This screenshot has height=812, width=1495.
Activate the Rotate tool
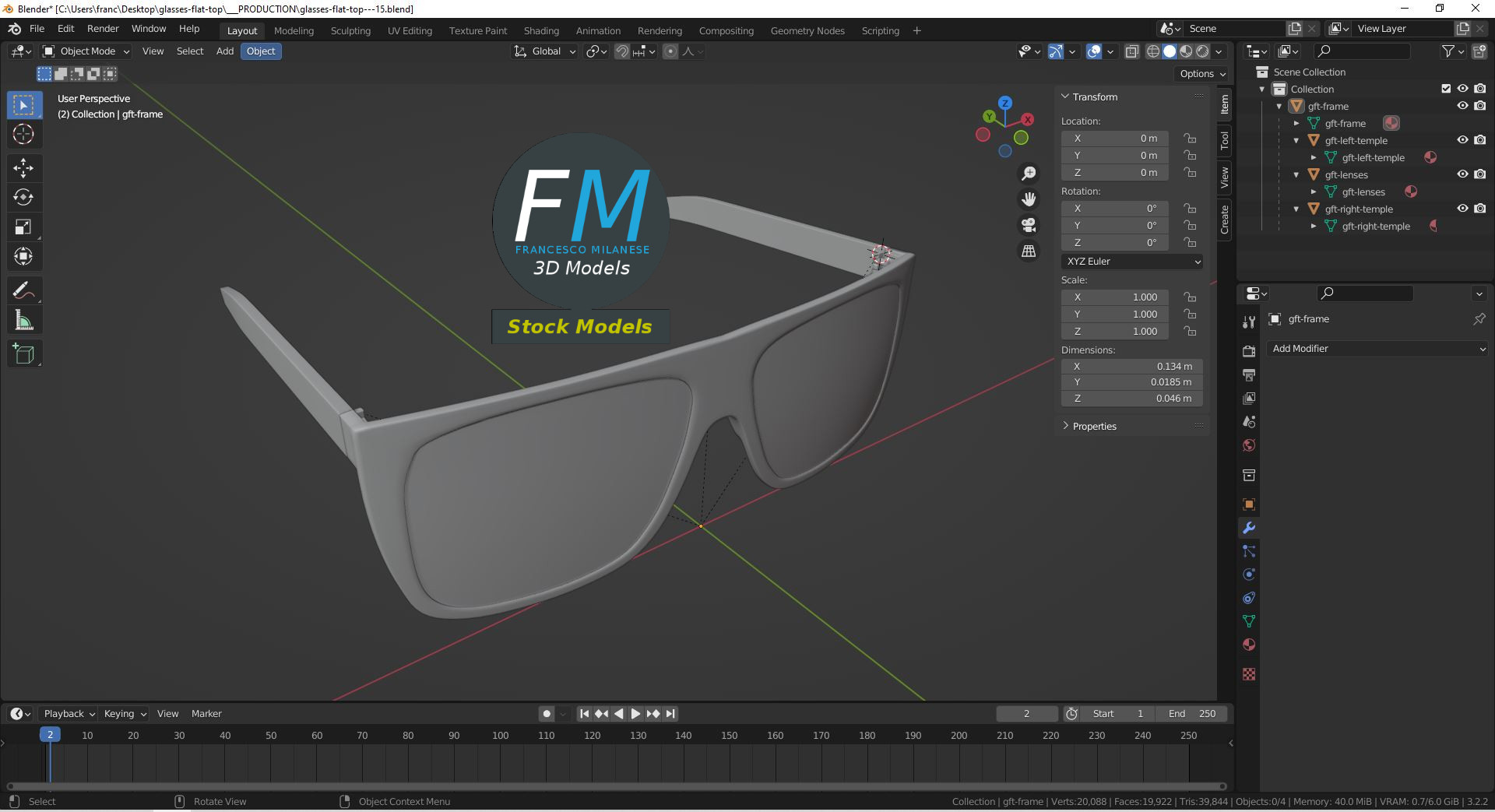pyautogui.click(x=23, y=197)
